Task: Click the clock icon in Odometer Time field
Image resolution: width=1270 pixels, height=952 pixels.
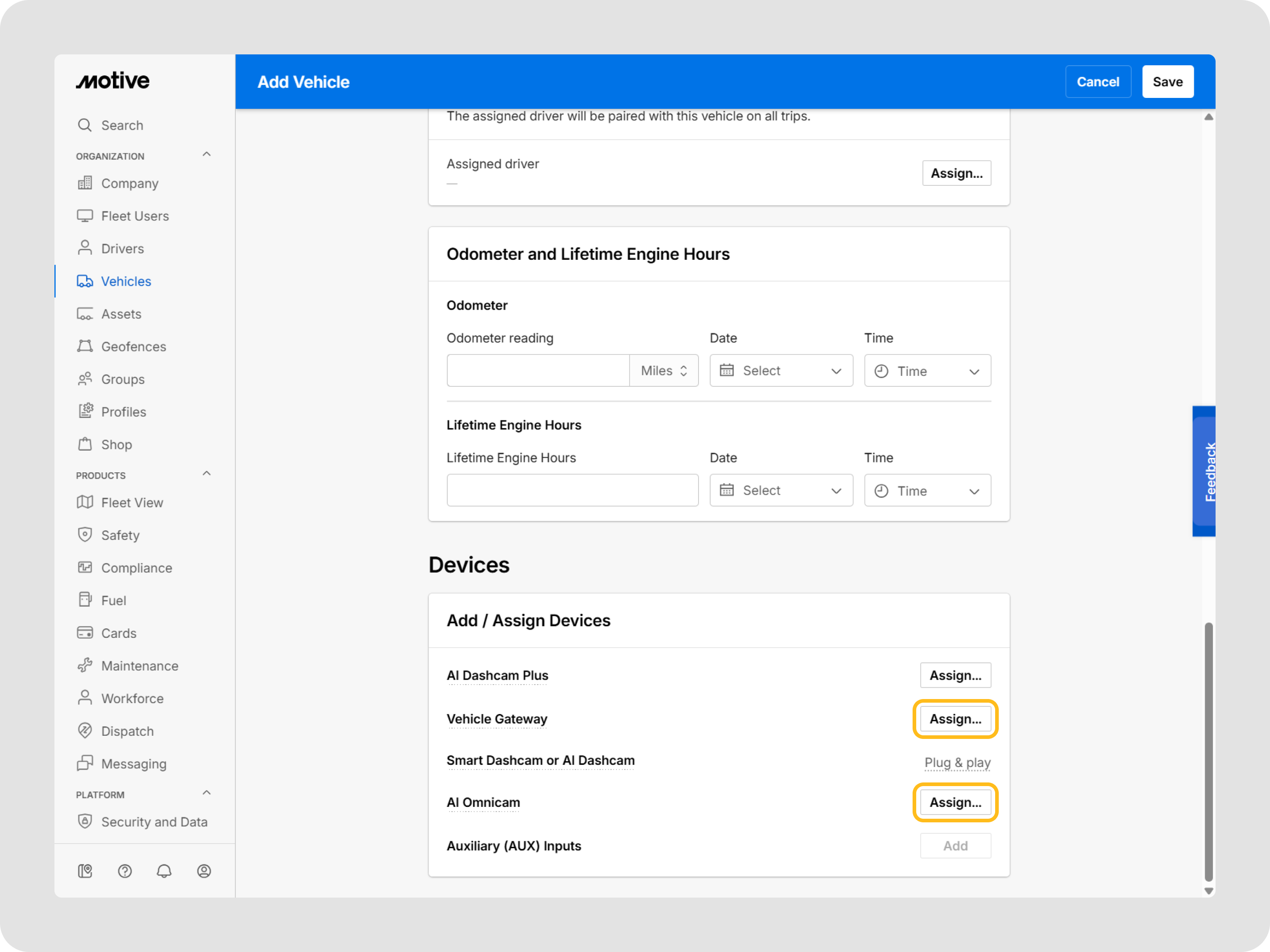Action: tap(881, 371)
